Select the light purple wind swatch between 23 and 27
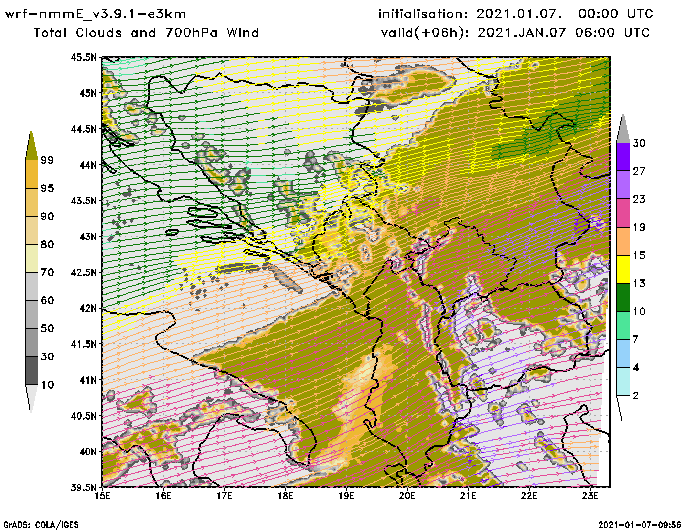Screen dimensions: 700x530 pyautogui.click(x=623, y=185)
